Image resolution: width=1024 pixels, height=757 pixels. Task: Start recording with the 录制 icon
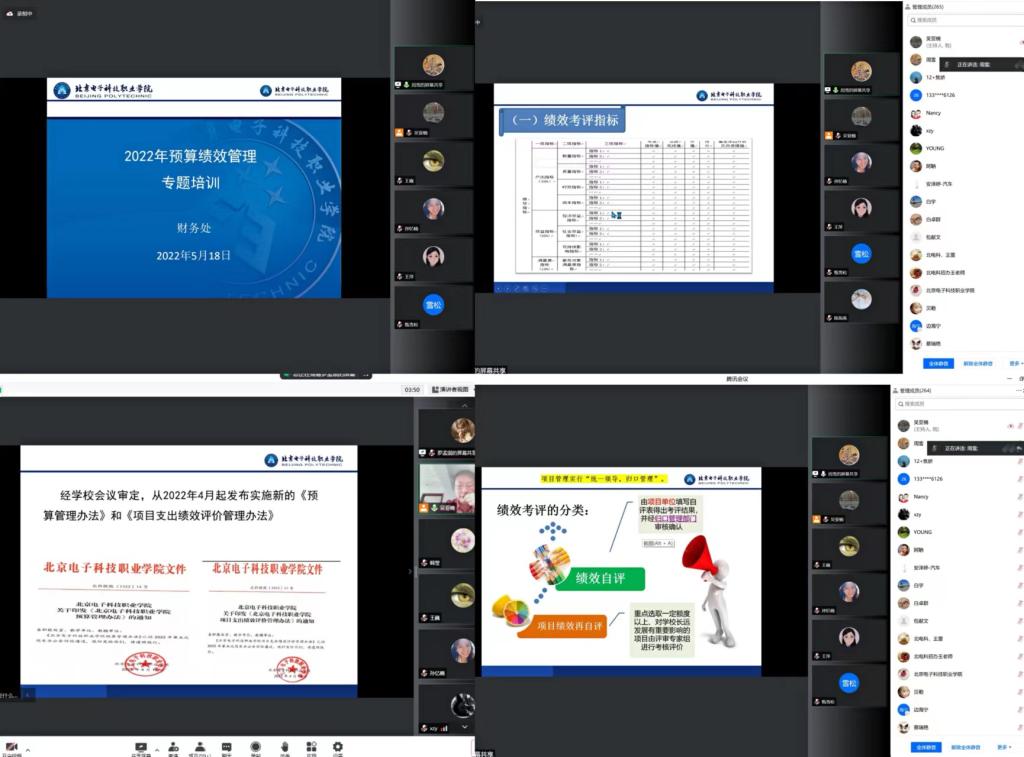point(254,746)
